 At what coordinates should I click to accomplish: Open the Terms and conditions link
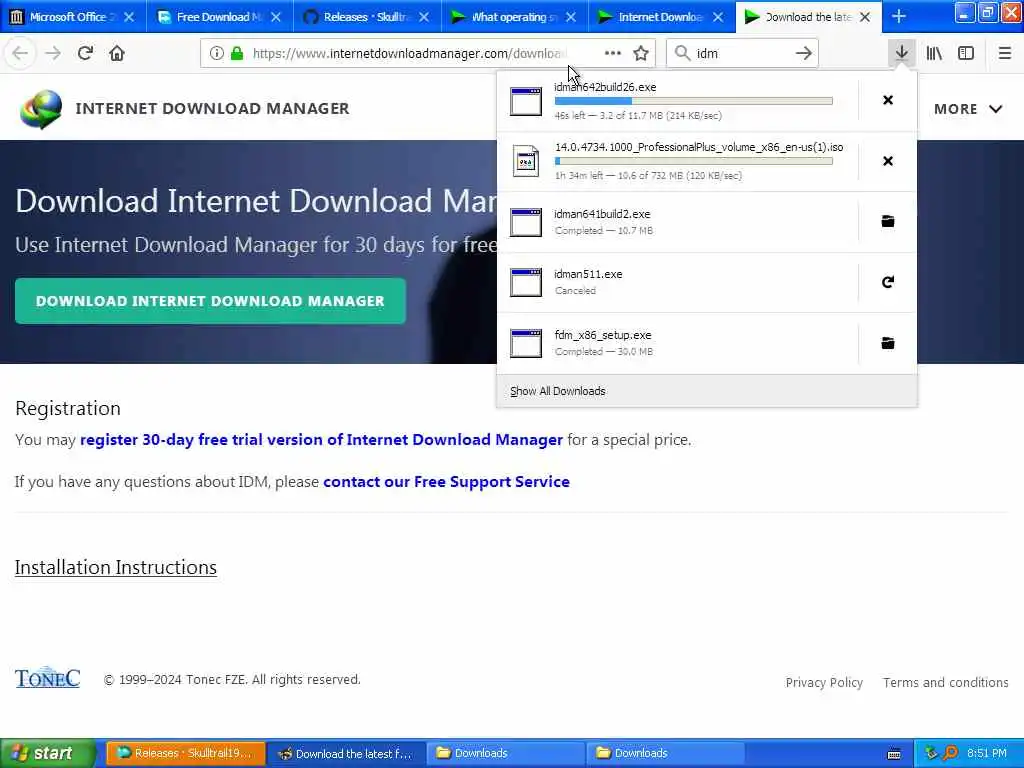(946, 682)
